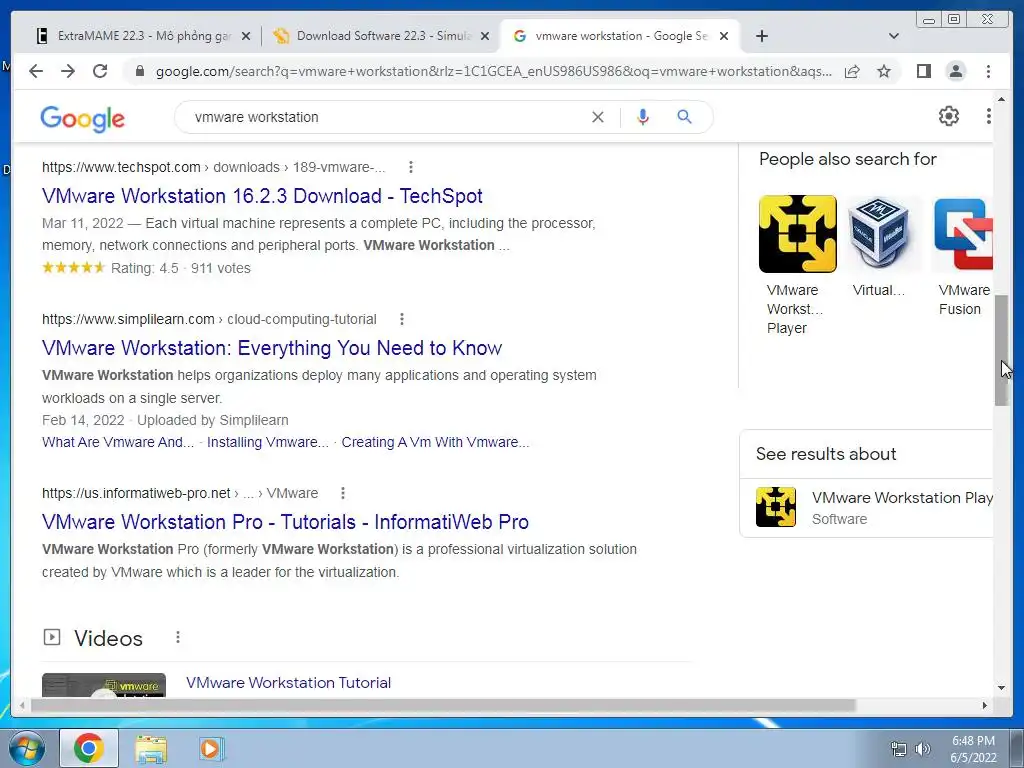The width and height of the screenshot is (1024, 768).
Task: Open options for the InformatiWeb result
Action: click(x=343, y=493)
